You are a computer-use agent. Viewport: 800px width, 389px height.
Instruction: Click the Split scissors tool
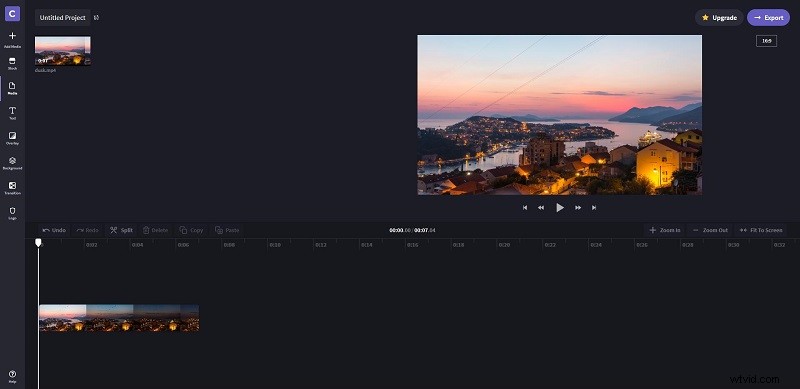click(x=121, y=230)
